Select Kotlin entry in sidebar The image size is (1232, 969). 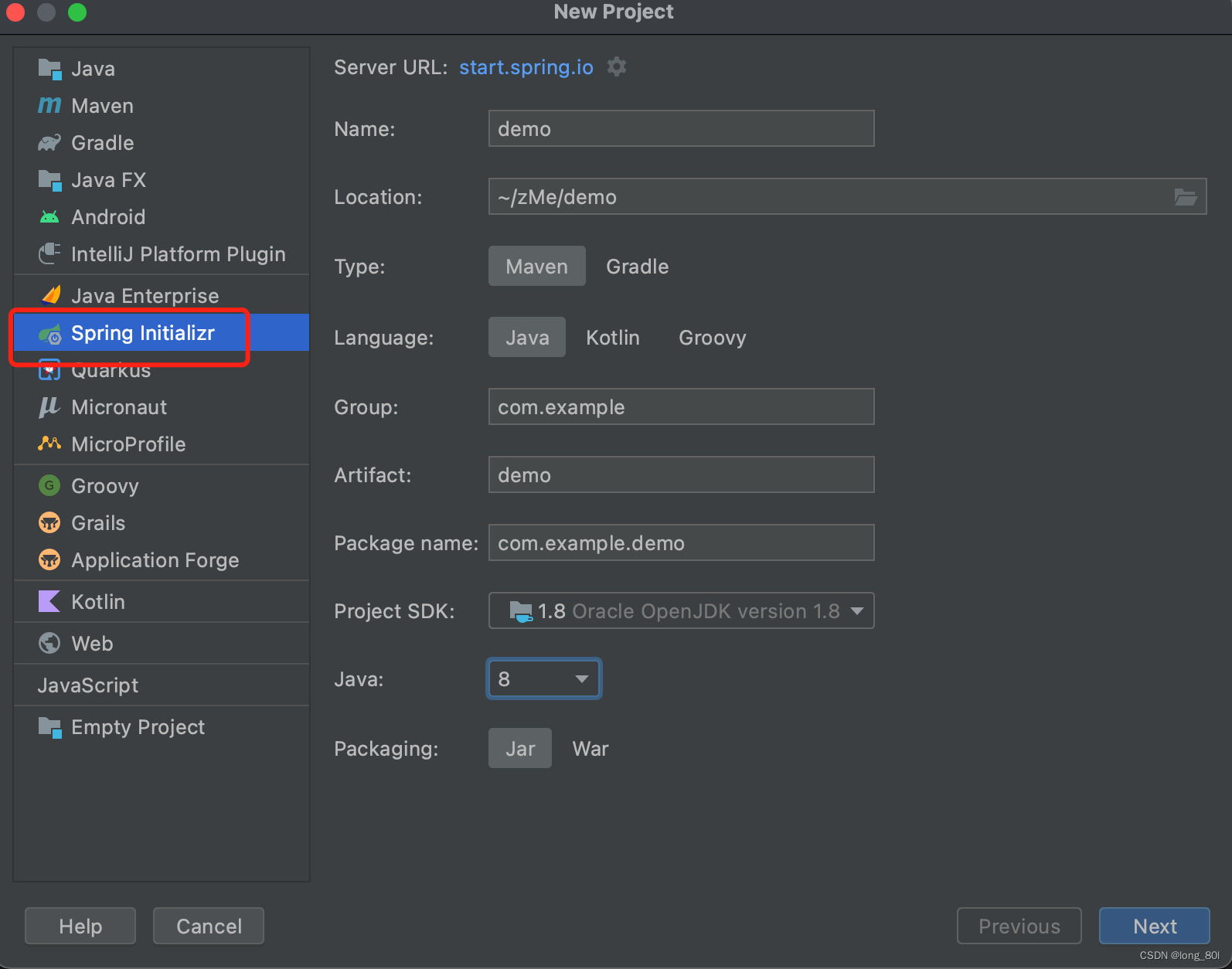pyautogui.click(x=162, y=601)
